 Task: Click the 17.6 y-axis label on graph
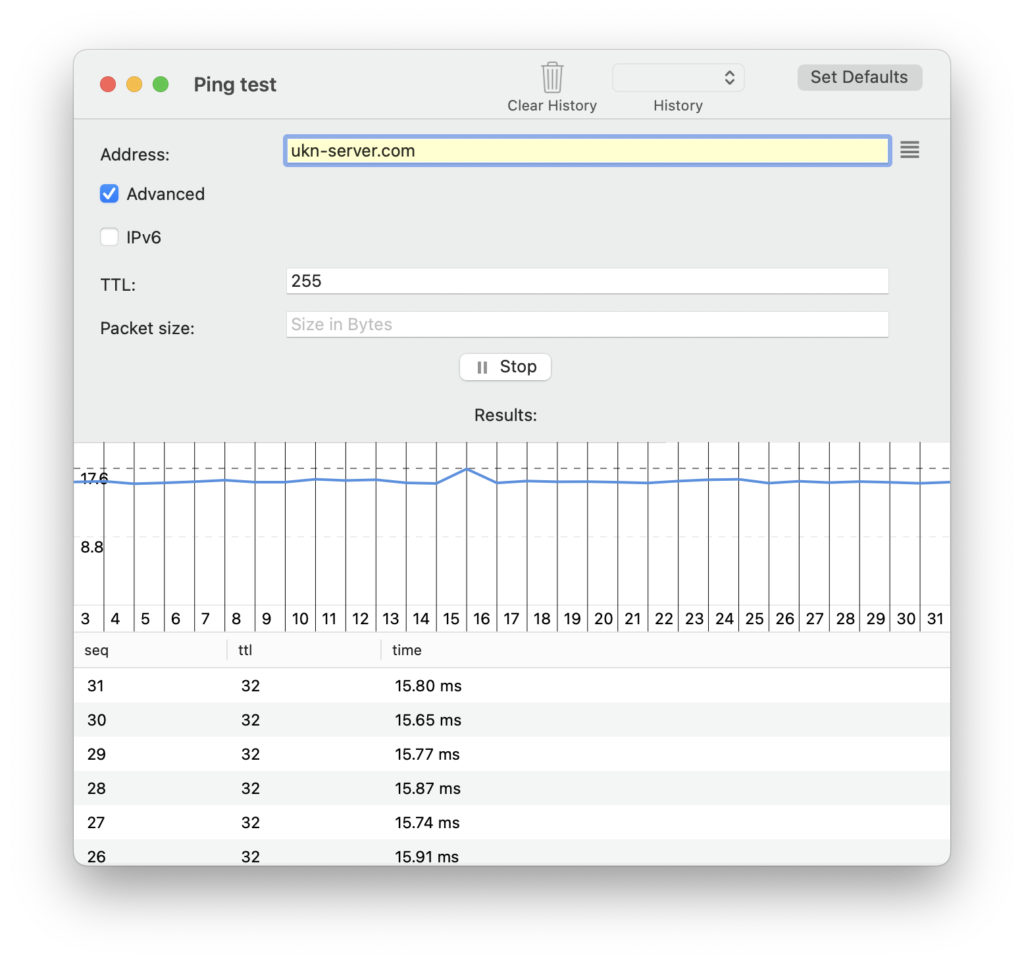point(94,479)
